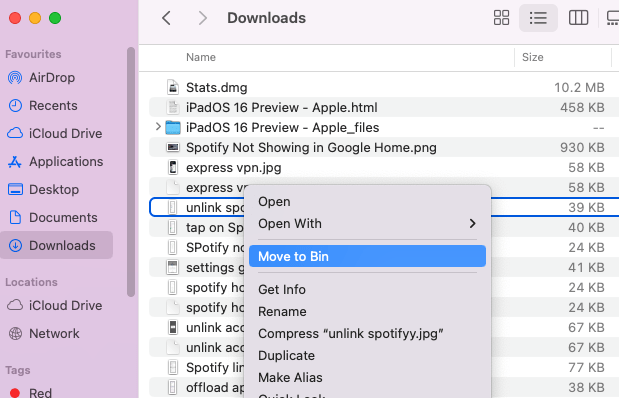This screenshot has width=619, height=398.
Task: Choose Move to Bin
Action: coord(367,256)
